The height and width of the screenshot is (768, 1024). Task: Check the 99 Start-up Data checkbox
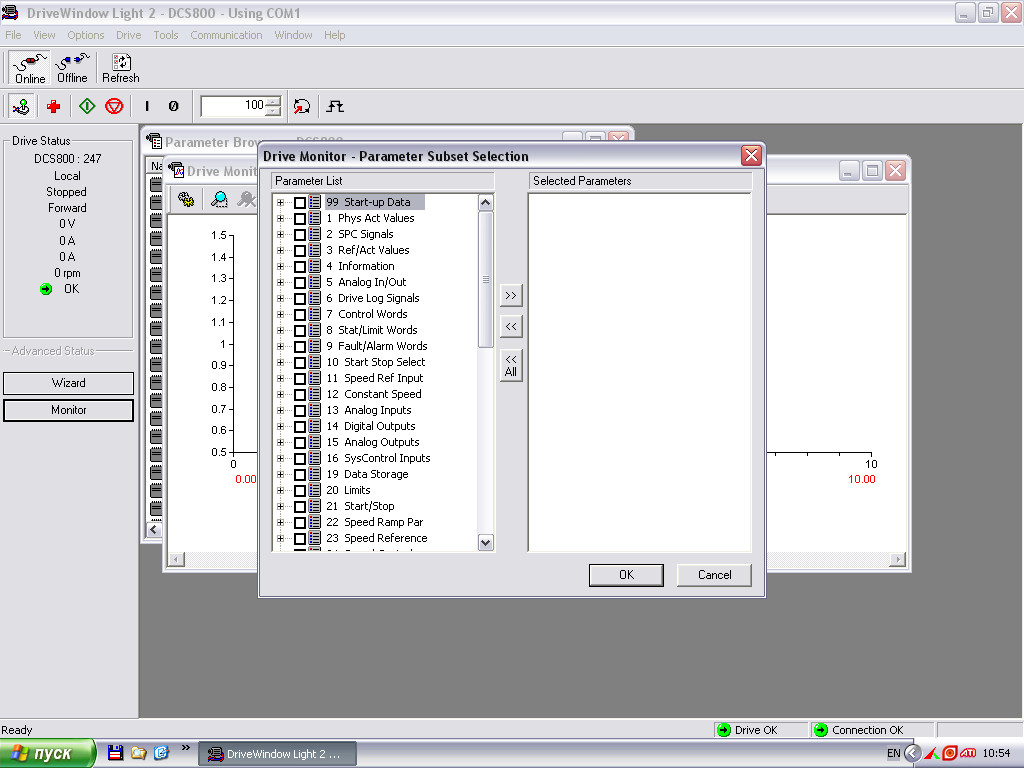point(300,202)
